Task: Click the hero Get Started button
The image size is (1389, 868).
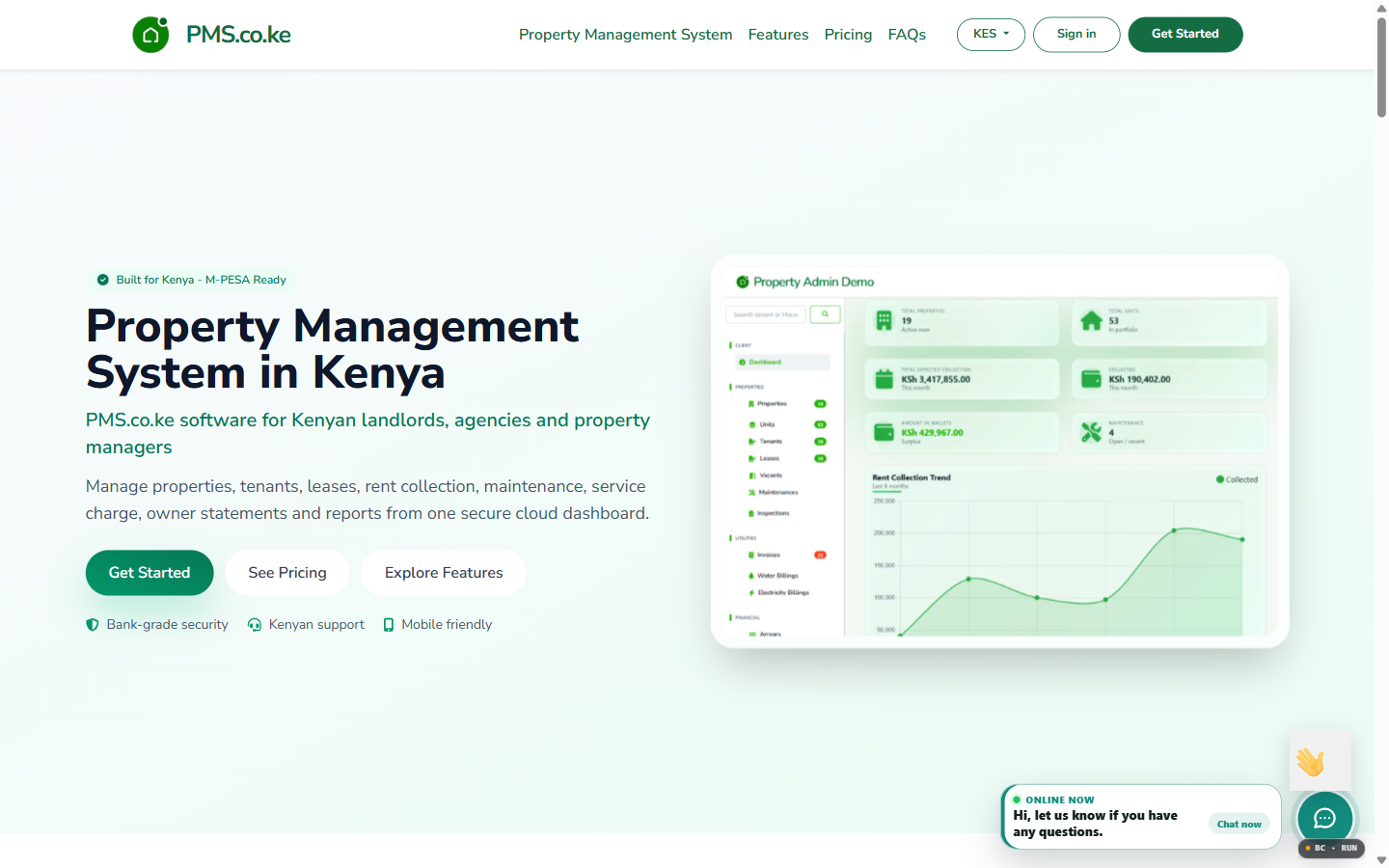Action: coord(150,573)
